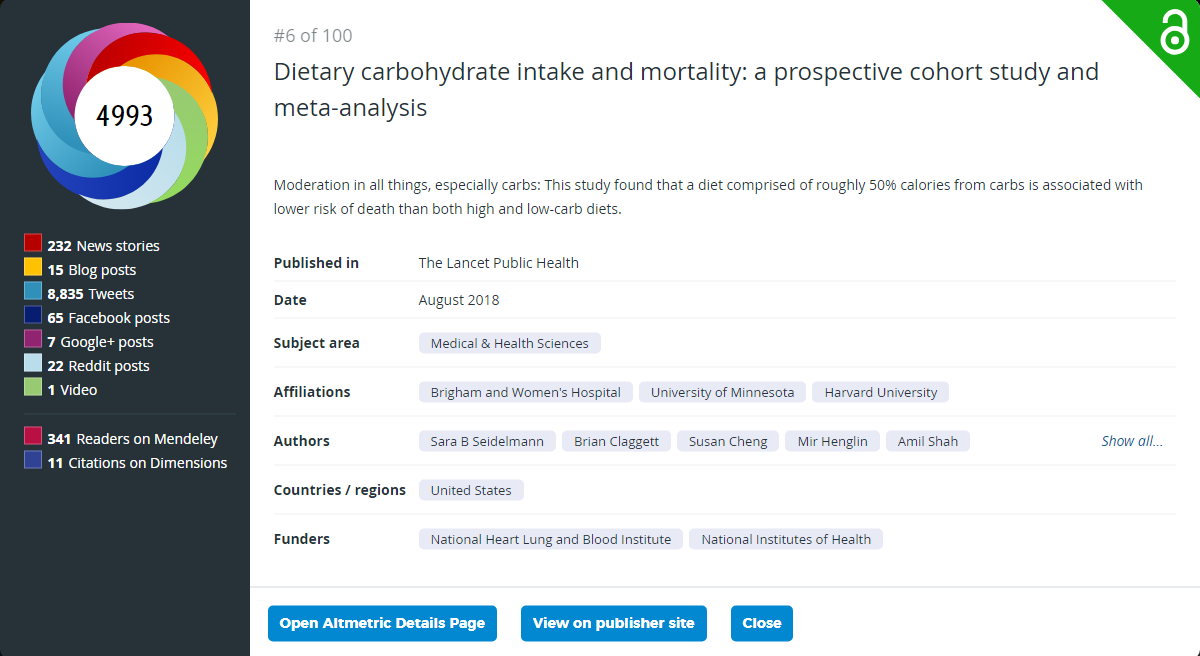The height and width of the screenshot is (656, 1200).
Task: Click the light blue Reddit posts square
Action: [33, 363]
